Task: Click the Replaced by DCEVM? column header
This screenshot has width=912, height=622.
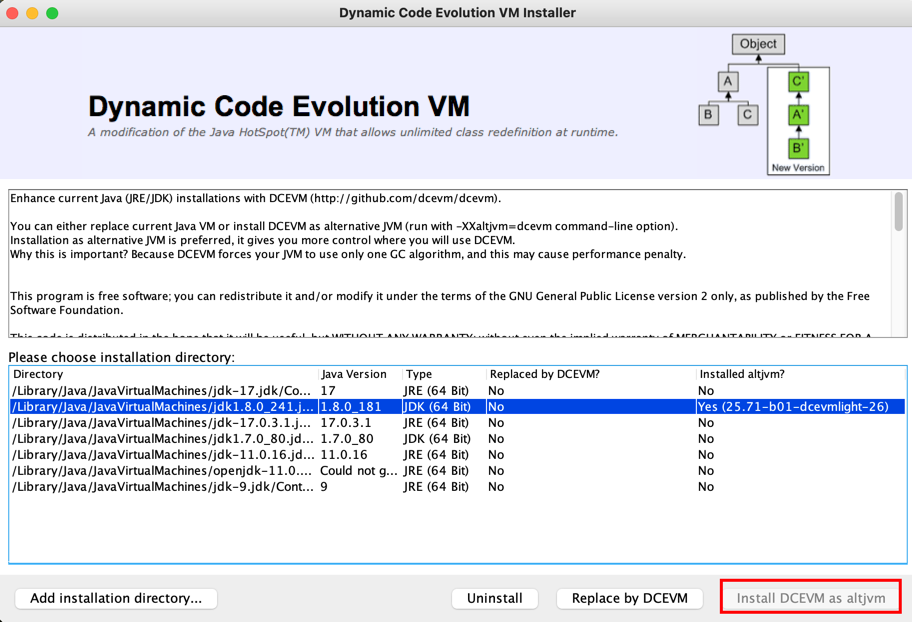Action: coord(591,374)
